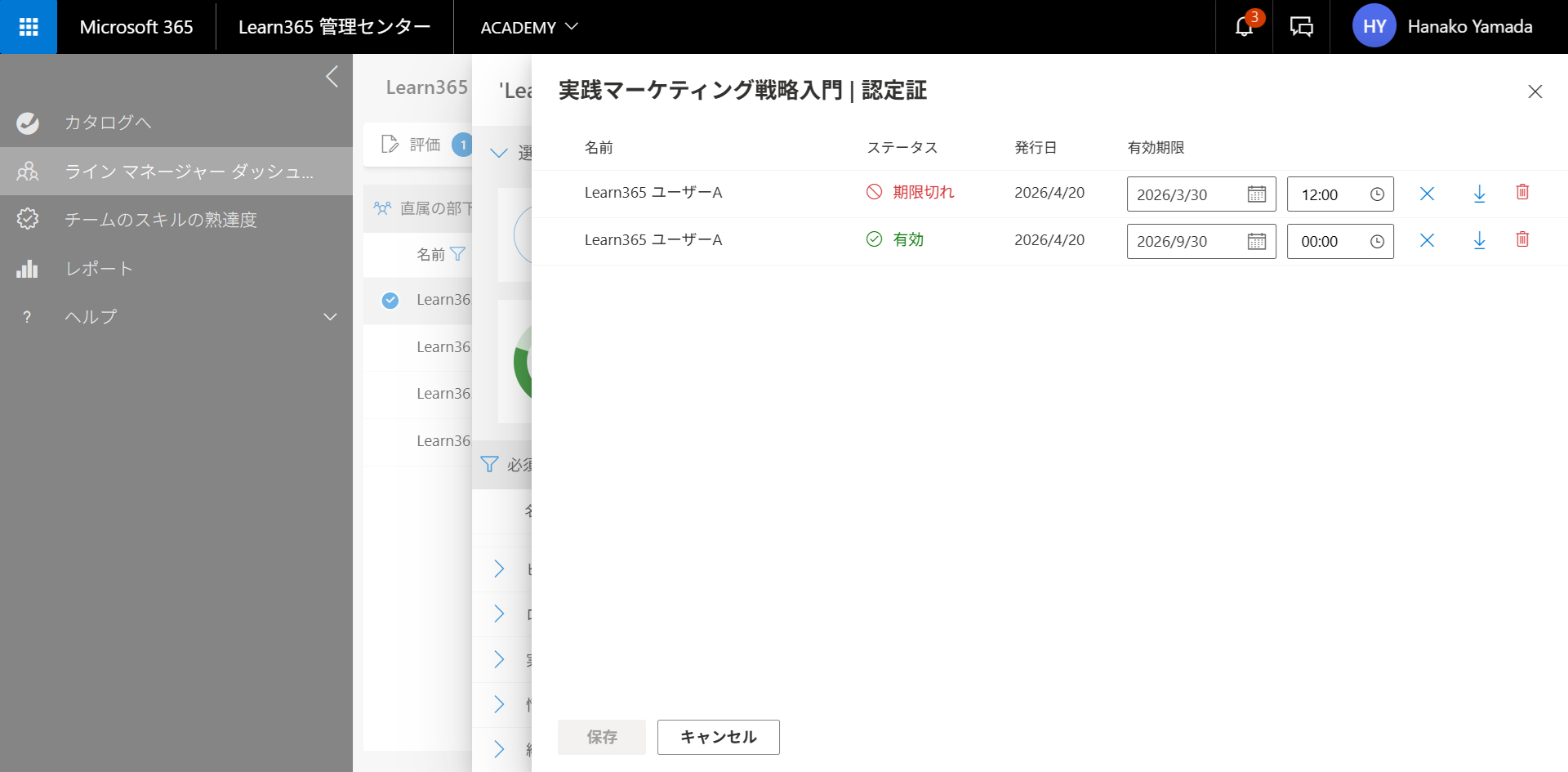The width and height of the screenshot is (1568, 772).
Task: Click the チームのスキルの熟達度 badge icon
Action: [28, 219]
